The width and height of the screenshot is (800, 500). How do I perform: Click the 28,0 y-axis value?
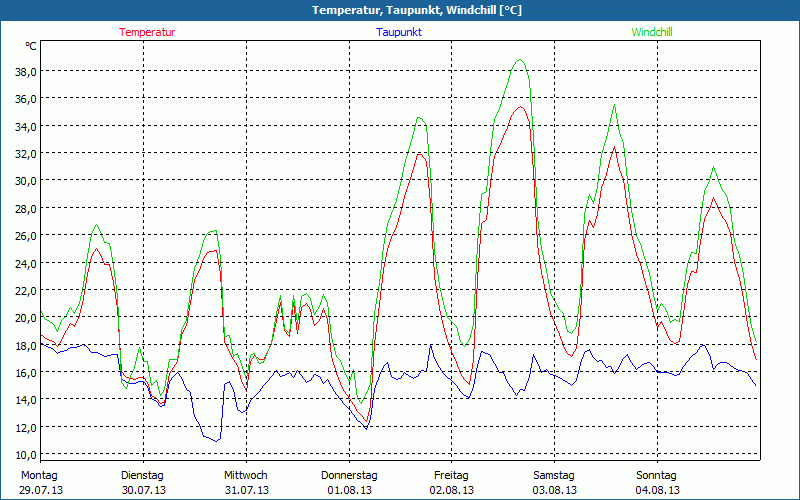point(26,209)
